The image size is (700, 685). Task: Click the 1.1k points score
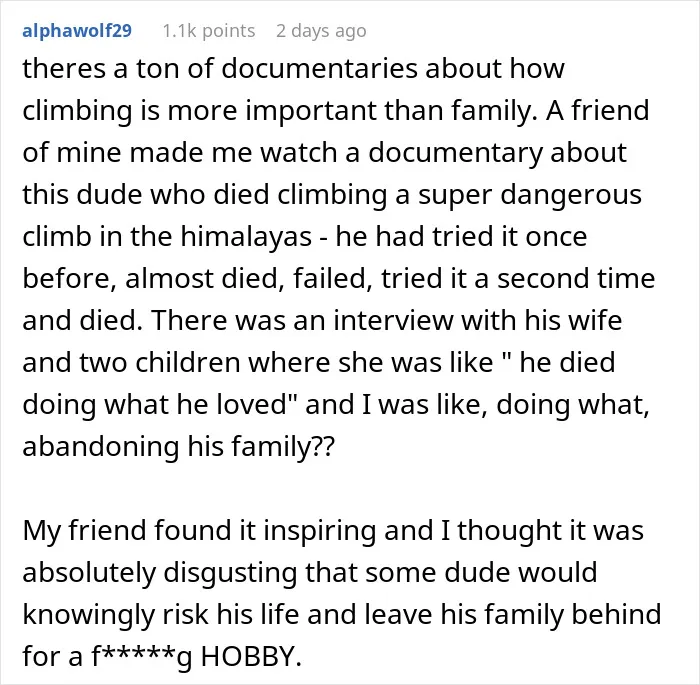pos(208,31)
